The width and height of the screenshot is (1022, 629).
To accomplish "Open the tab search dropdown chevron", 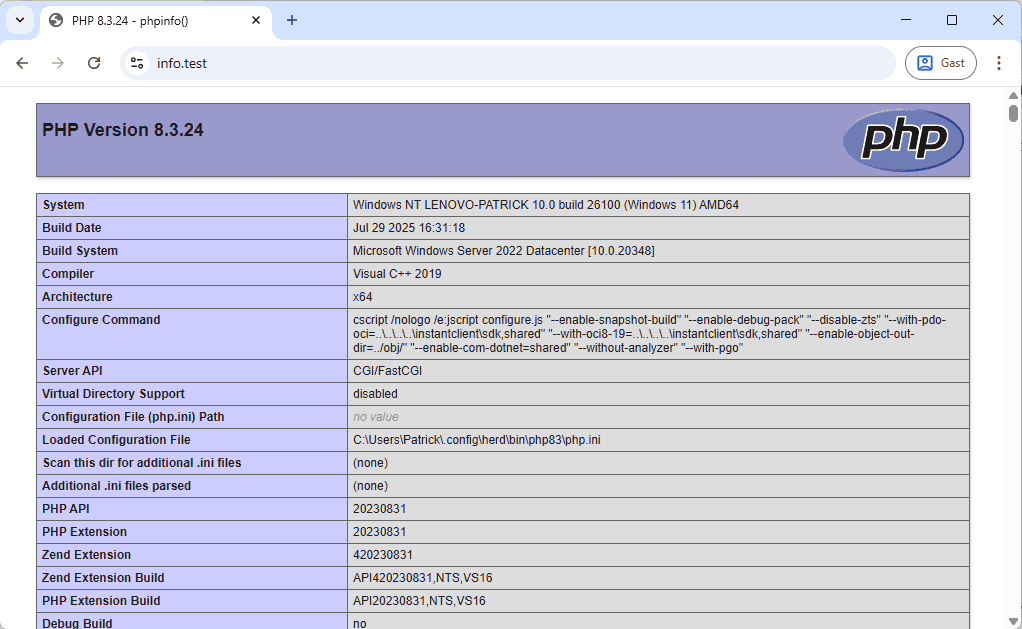I will (19, 20).
